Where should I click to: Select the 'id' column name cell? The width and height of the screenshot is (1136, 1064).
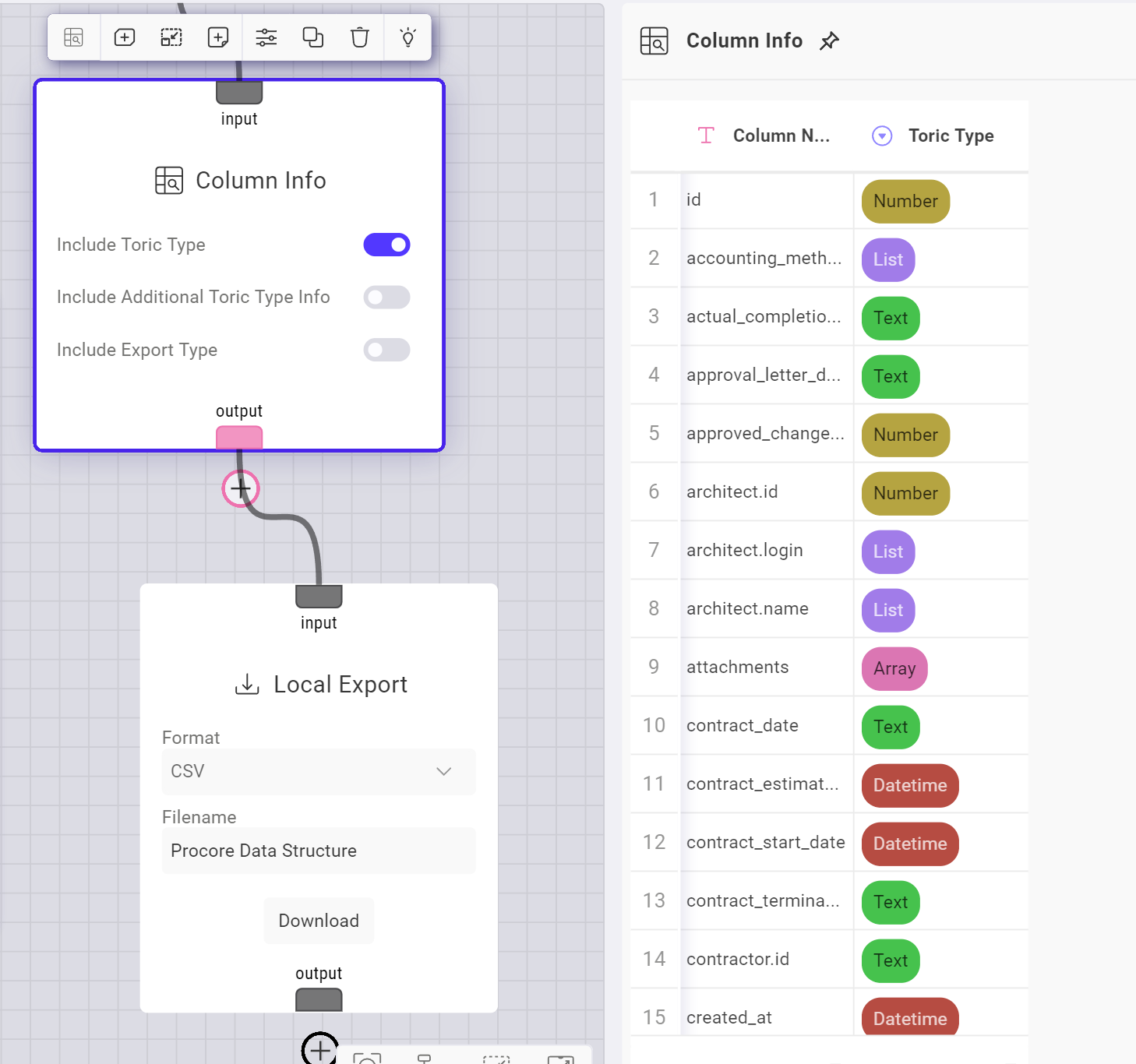tap(767, 200)
